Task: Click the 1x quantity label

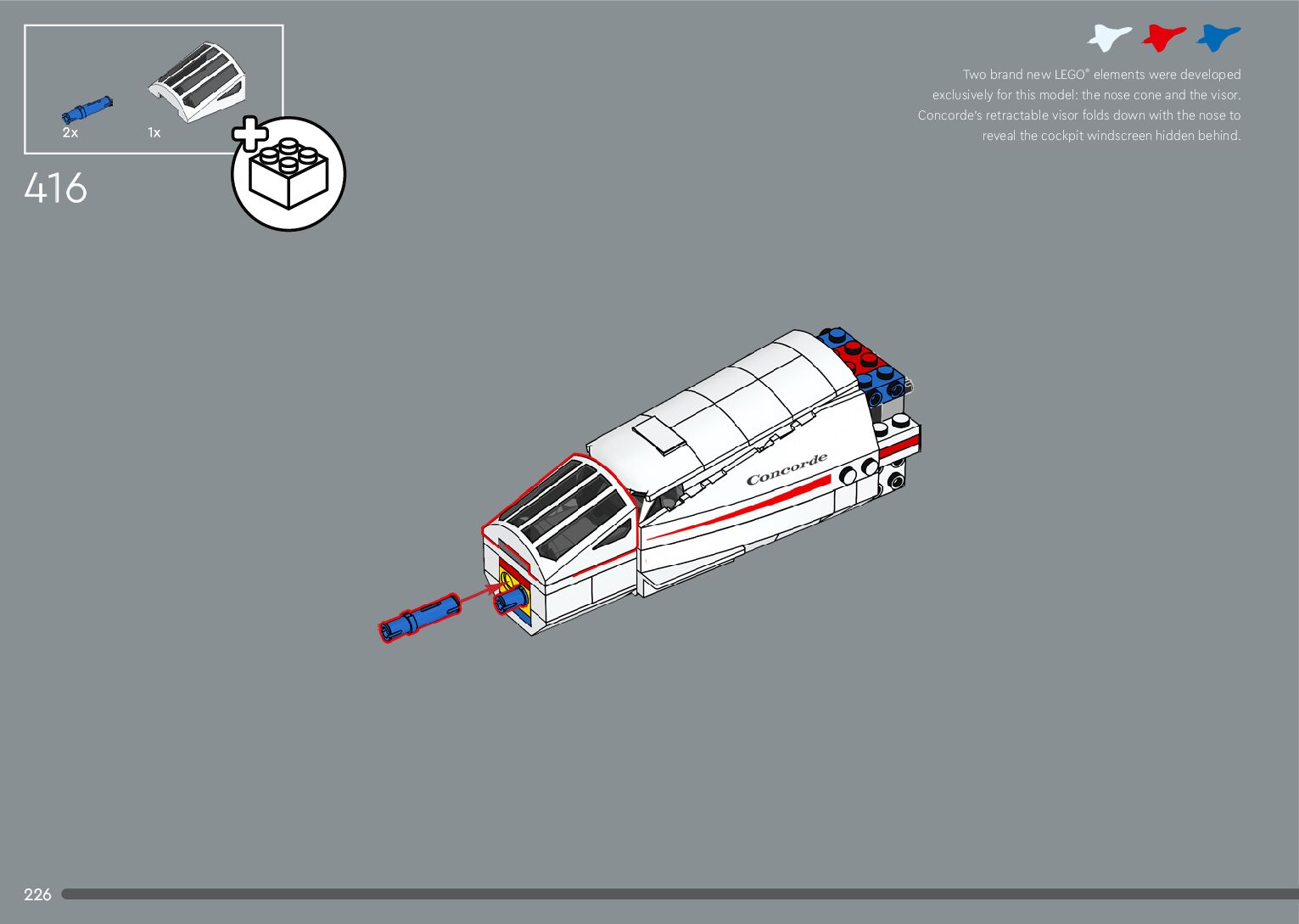Action: pos(154,133)
